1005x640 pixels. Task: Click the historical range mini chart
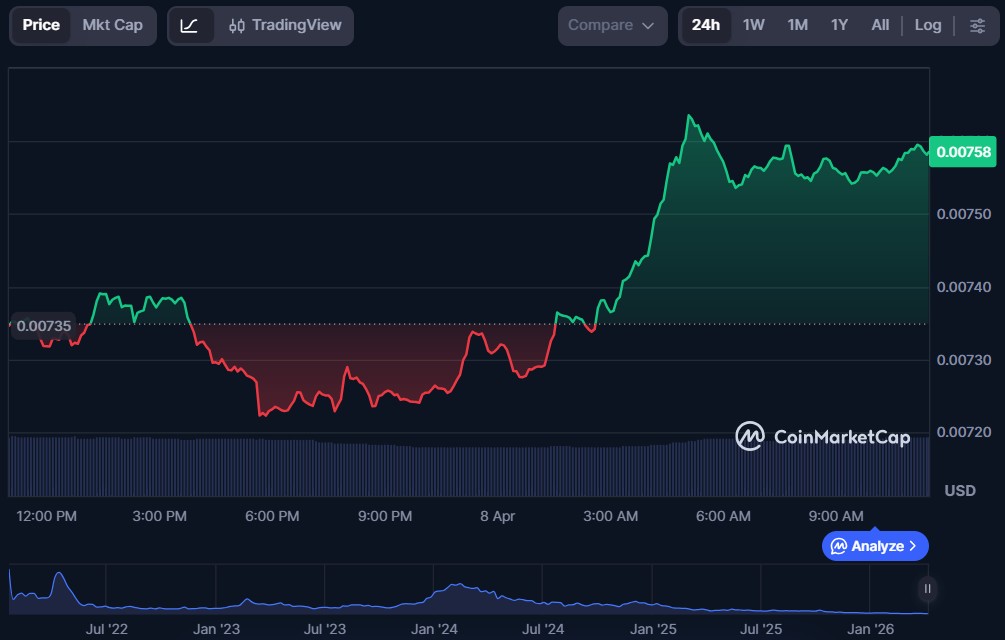pos(460,591)
